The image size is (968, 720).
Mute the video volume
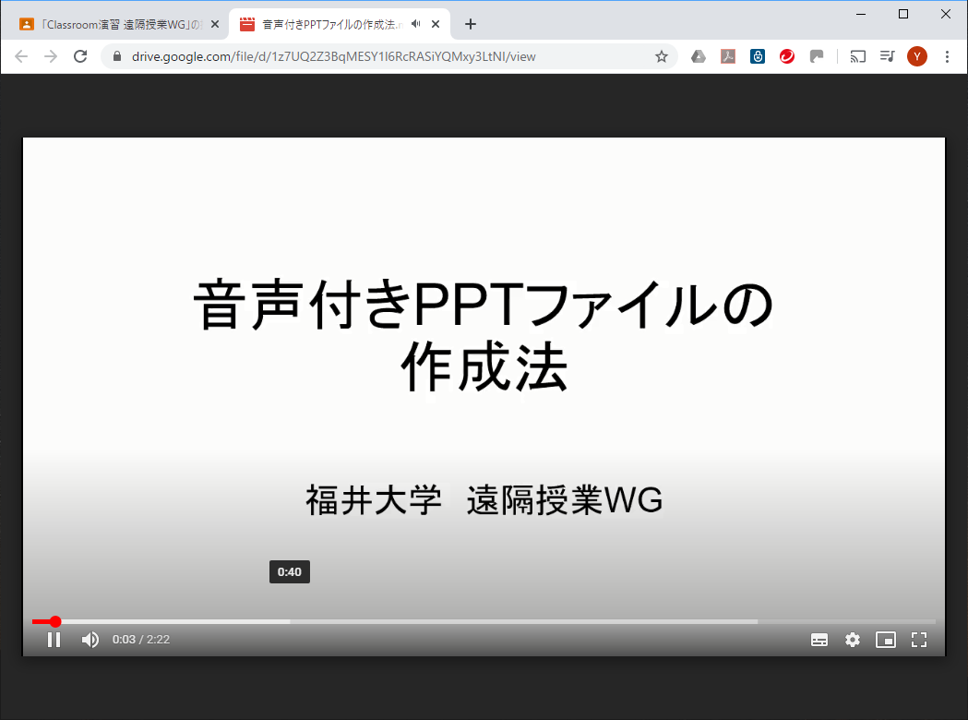[90, 640]
